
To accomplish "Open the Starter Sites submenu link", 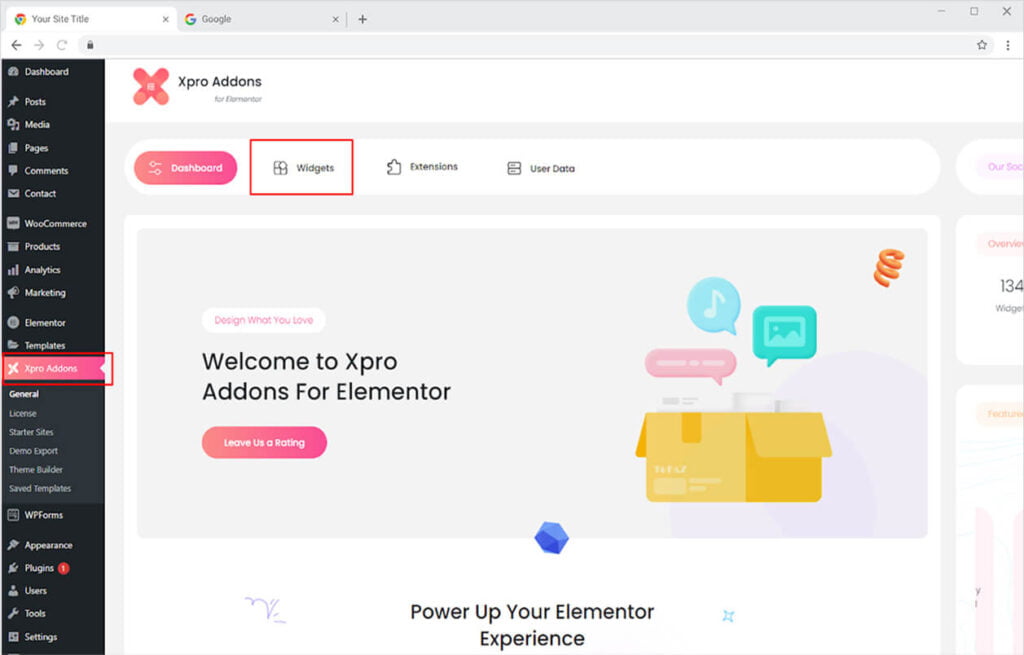I will (x=31, y=432).
